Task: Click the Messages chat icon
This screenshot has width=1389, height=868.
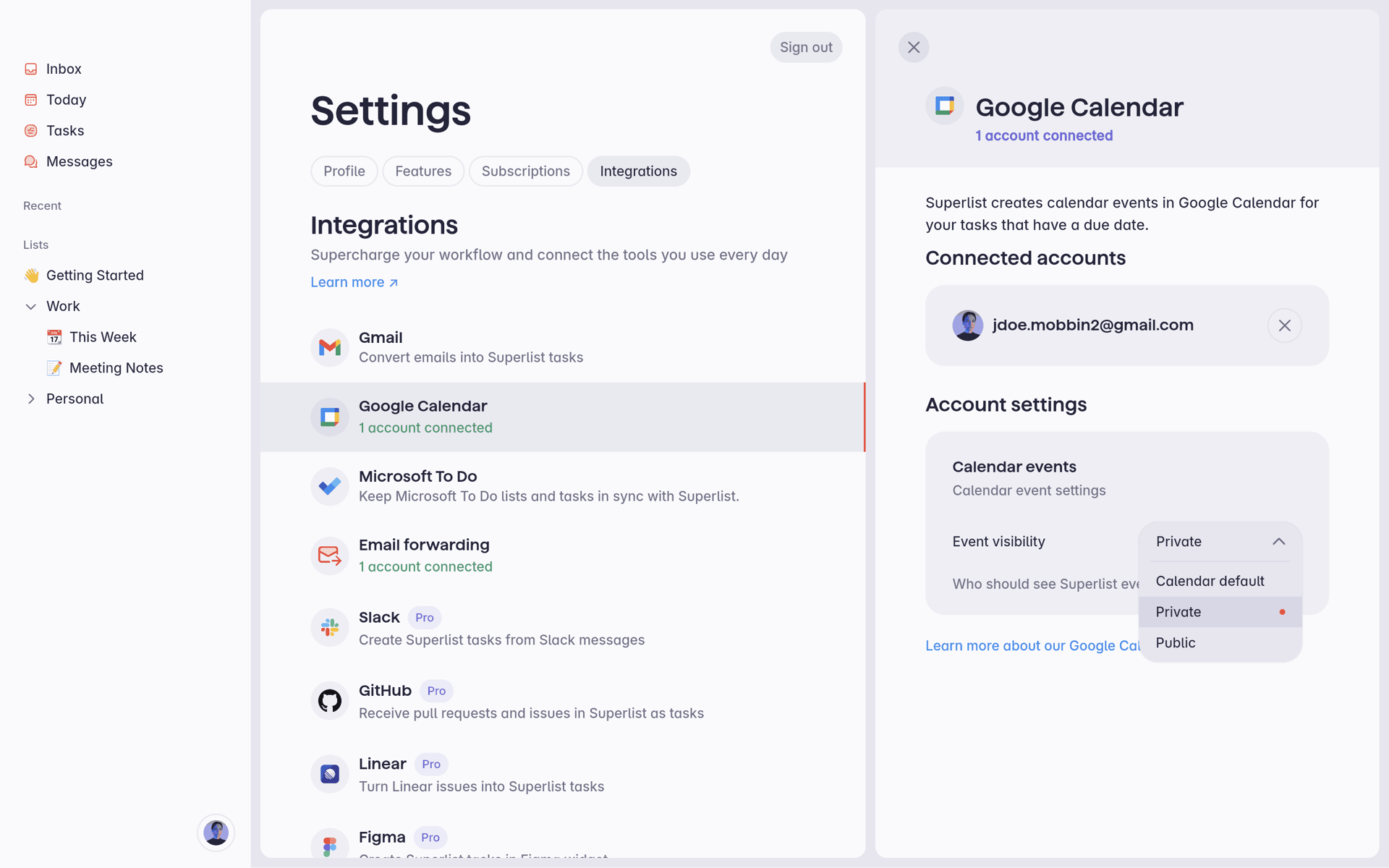Action: [x=31, y=161]
